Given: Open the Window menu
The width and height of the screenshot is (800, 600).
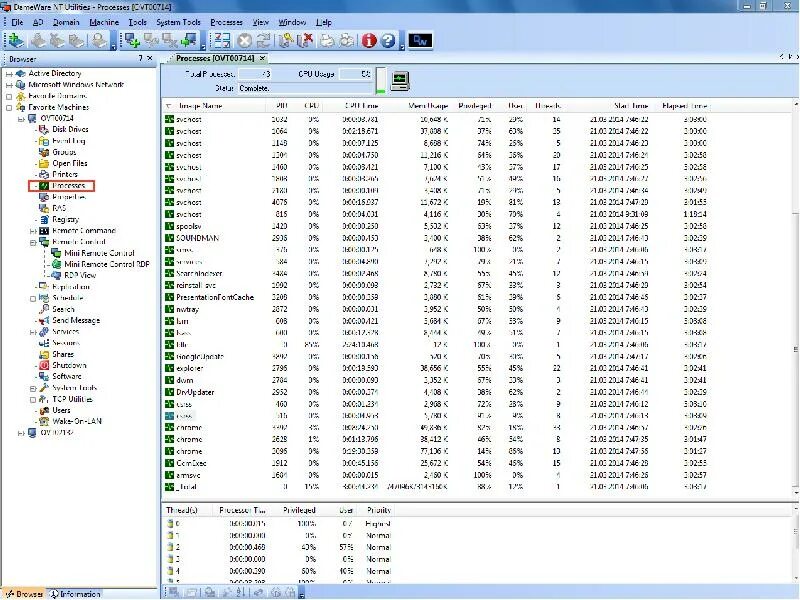Looking at the screenshot, I should point(292,22).
